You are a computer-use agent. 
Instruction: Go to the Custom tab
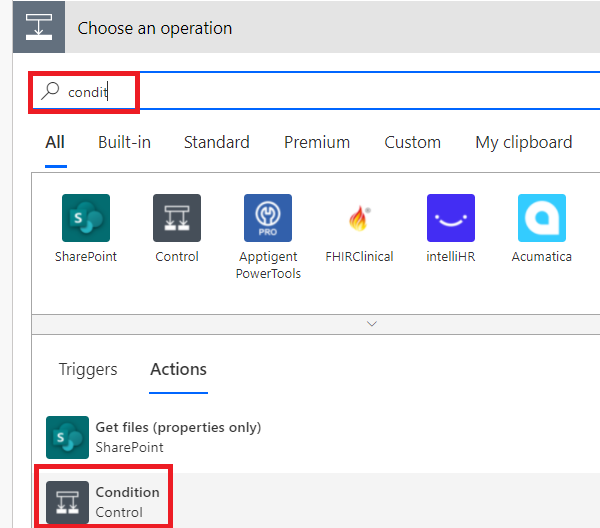(x=412, y=142)
